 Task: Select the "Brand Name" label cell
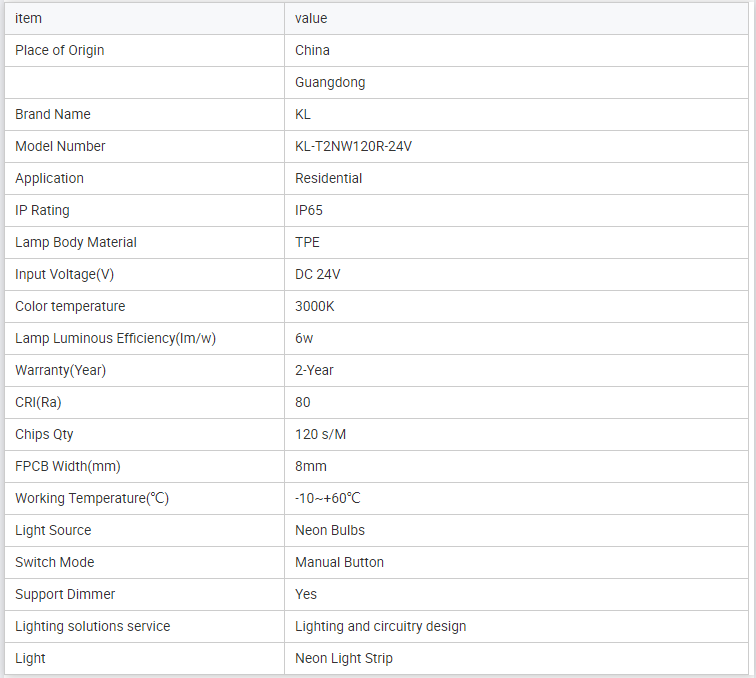pyautogui.click(x=53, y=114)
